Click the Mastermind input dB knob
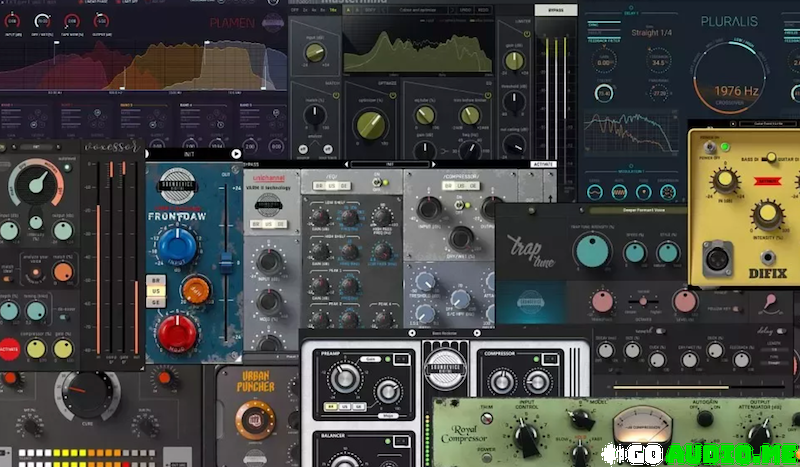The image size is (800, 467). click(x=315, y=52)
